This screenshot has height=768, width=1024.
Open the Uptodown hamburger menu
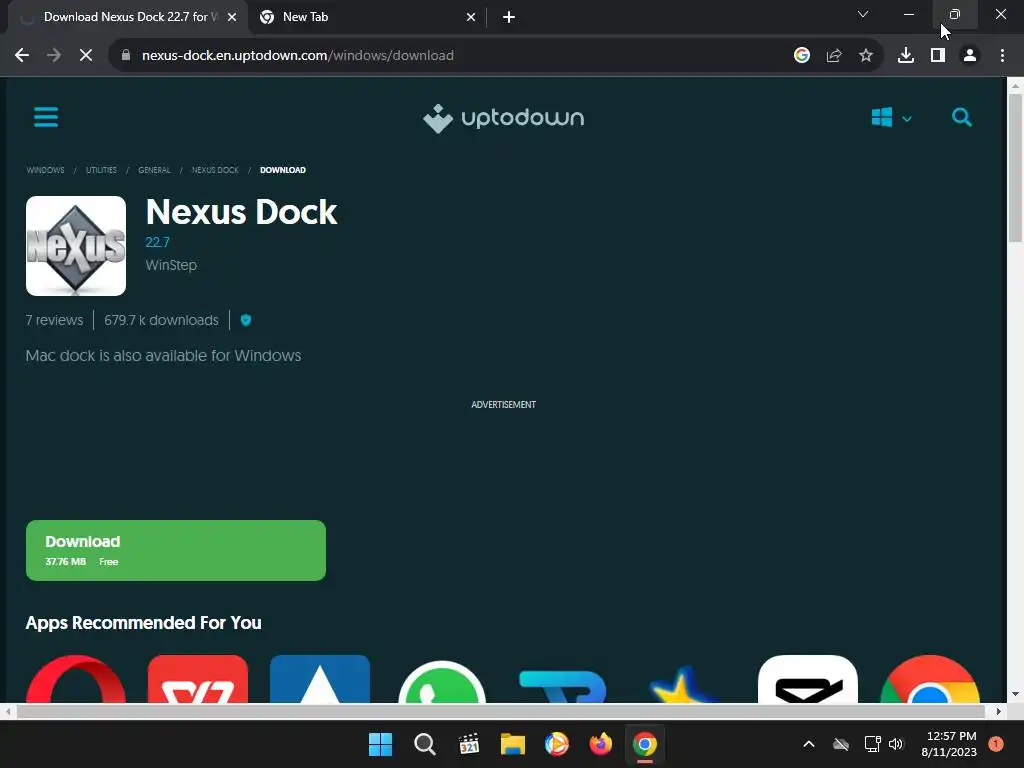(x=46, y=118)
